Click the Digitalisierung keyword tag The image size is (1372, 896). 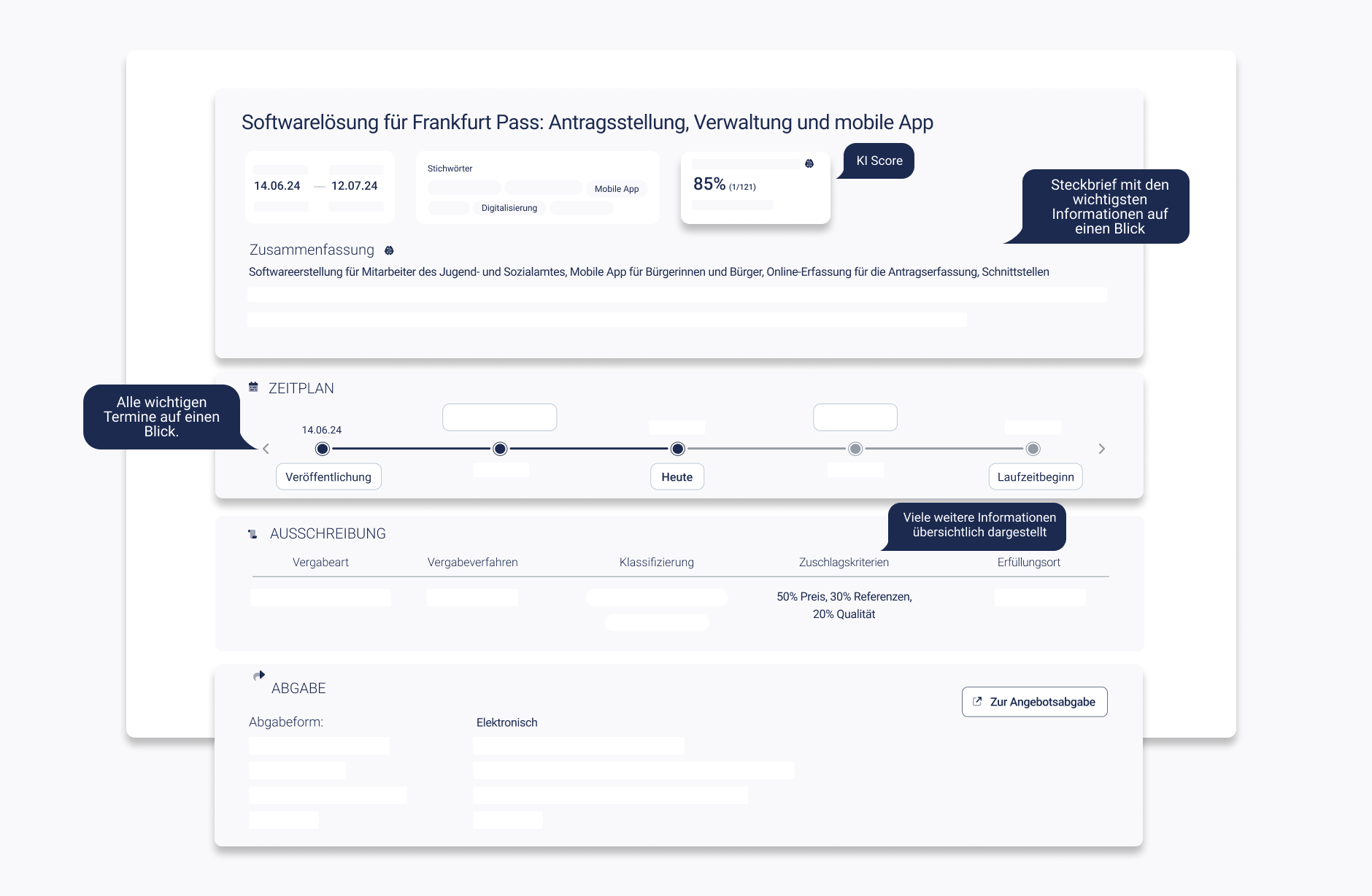click(509, 208)
